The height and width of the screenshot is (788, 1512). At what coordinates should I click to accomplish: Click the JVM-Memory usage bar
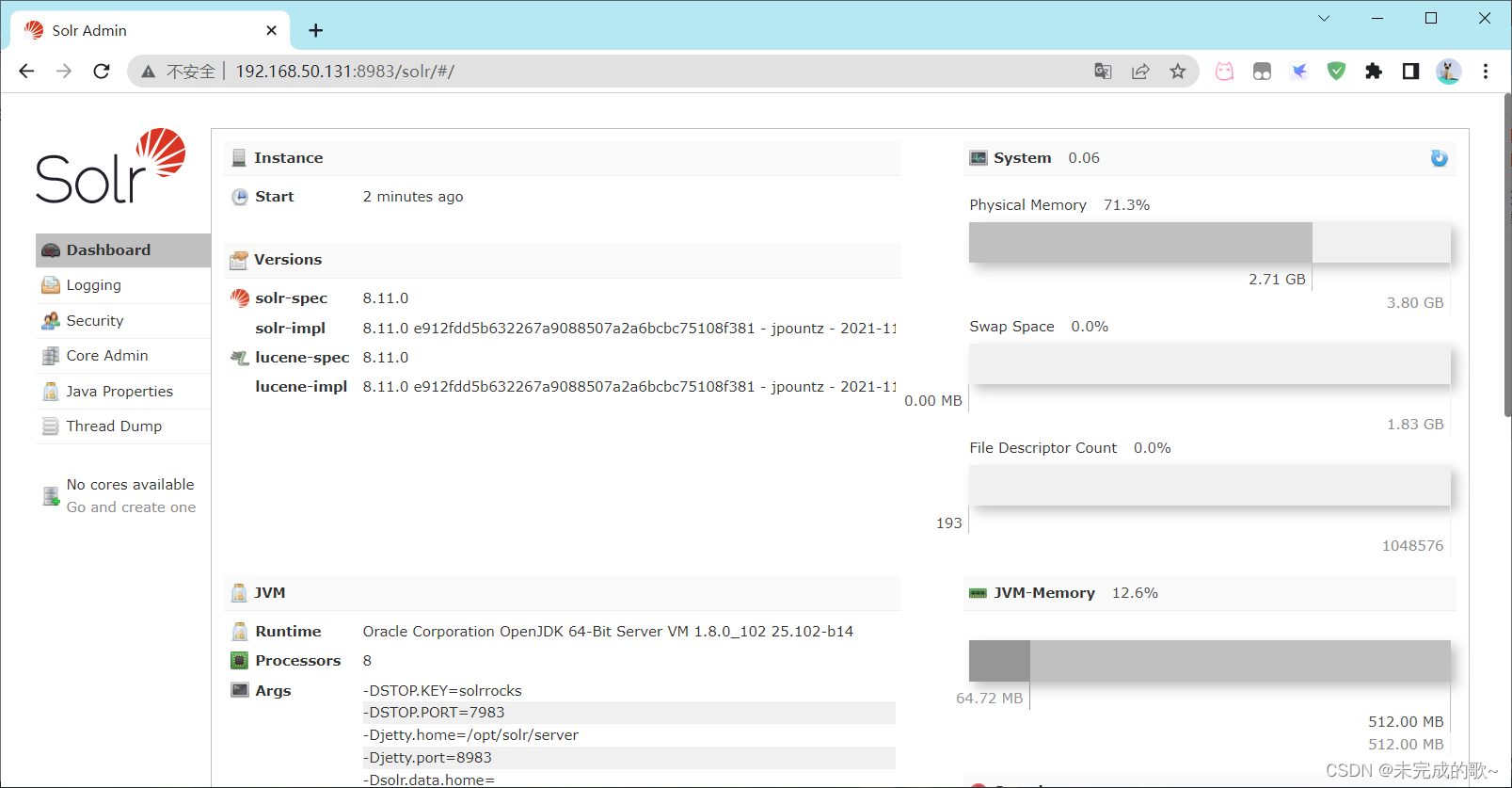(1210, 661)
